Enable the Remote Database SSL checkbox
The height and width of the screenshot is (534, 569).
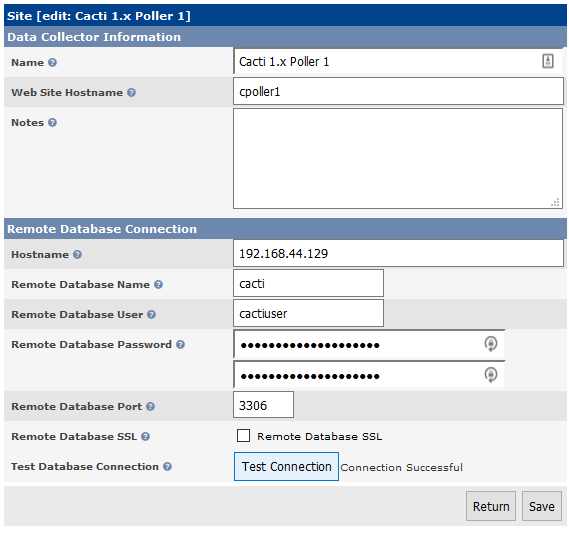[243, 435]
